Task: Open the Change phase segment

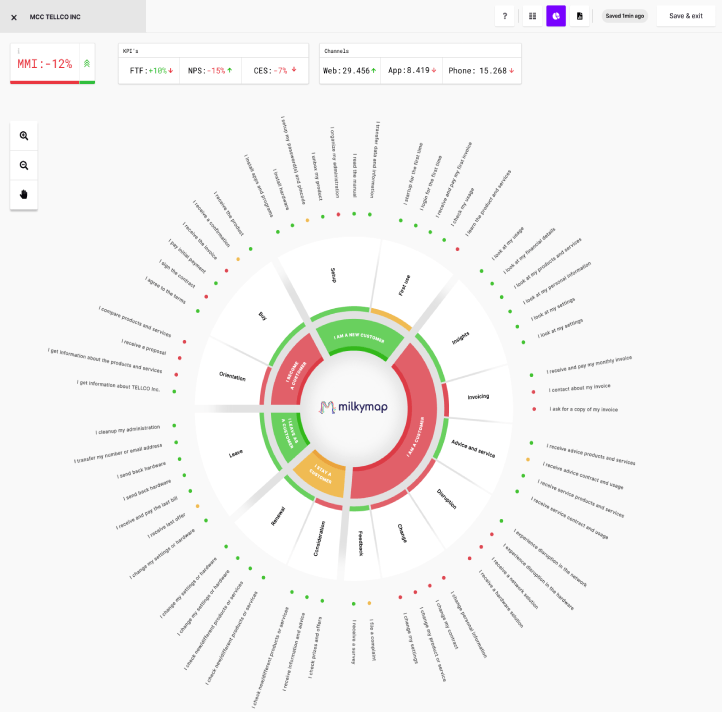Action: [402, 533]
